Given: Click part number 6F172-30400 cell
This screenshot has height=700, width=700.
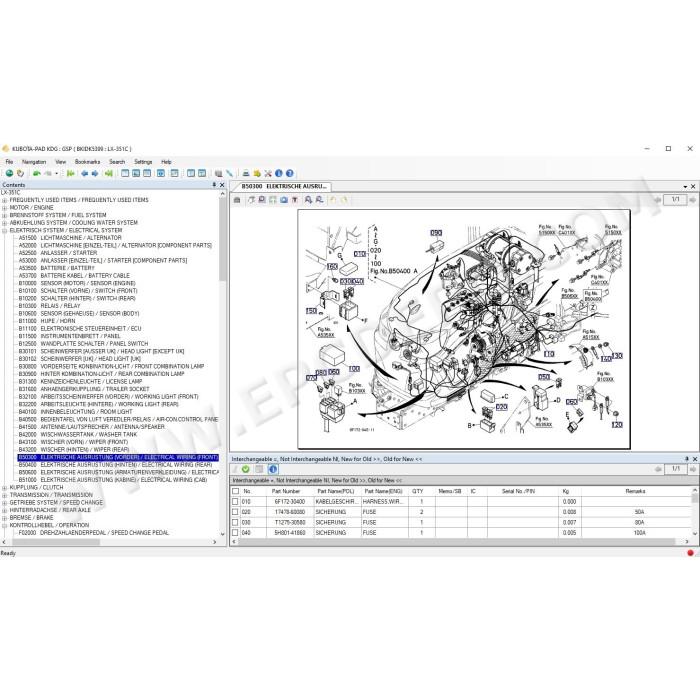Looking at the screenshot, I should [x=290, y=501].
